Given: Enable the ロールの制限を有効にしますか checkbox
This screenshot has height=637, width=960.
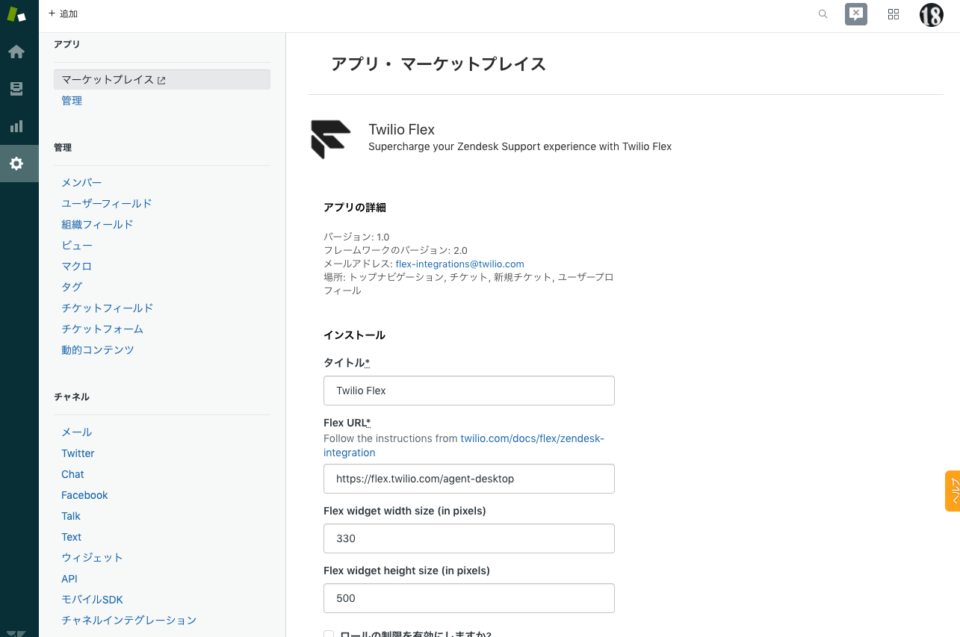Looking at the screenshot, I should [327, 633].
